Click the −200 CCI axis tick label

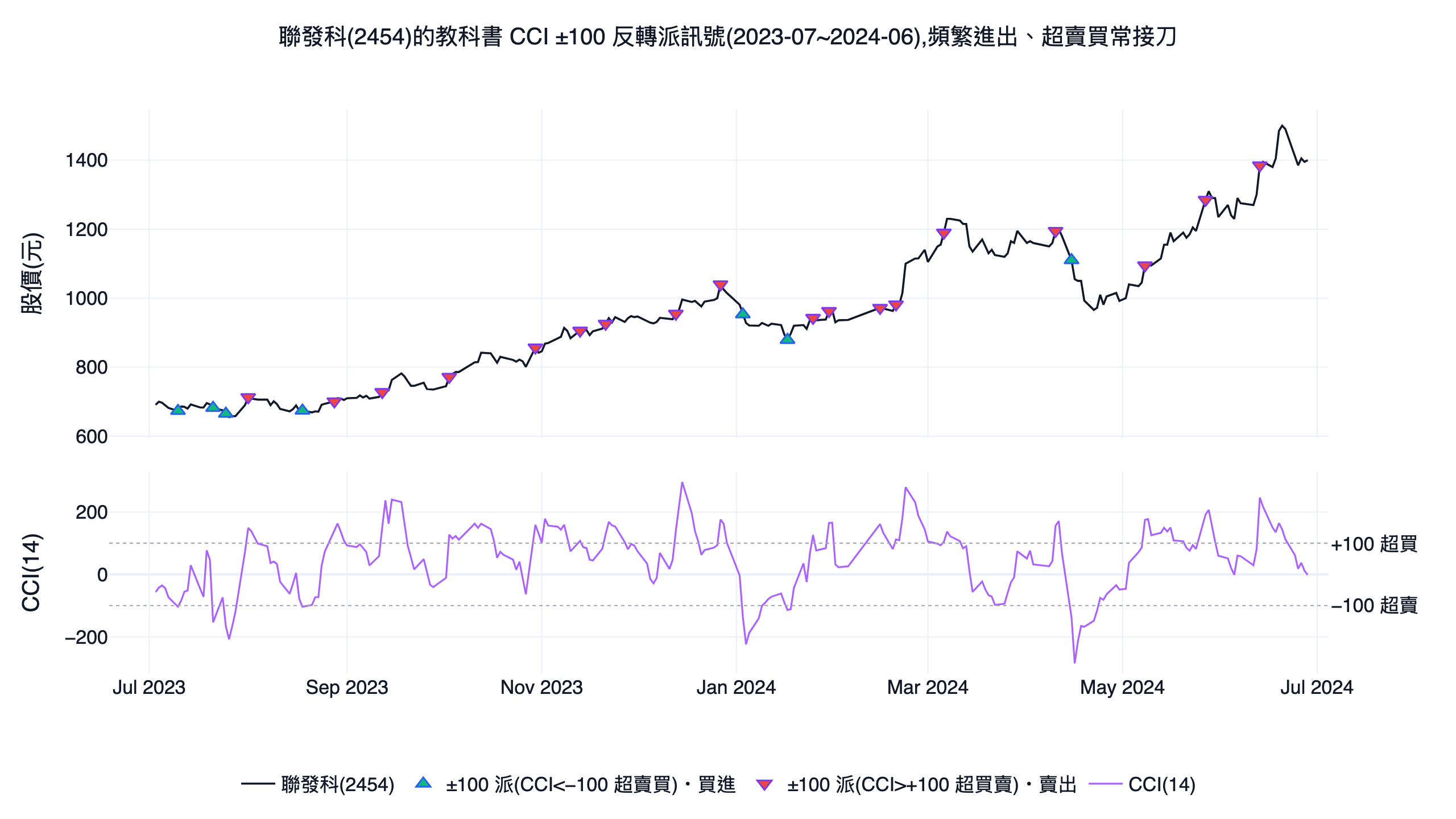tap(86, 637)
